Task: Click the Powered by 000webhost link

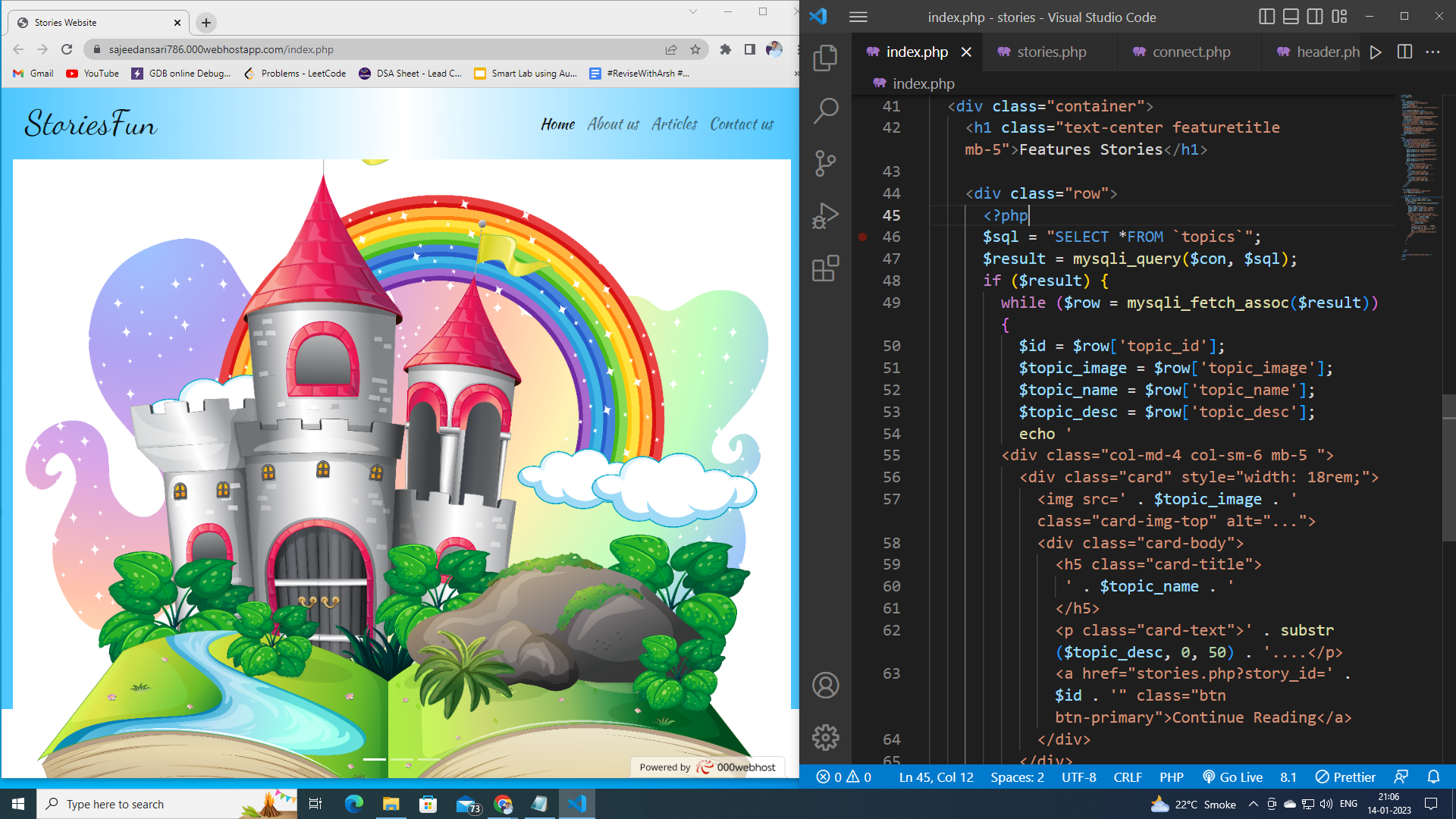Action: (x=707, y=767)
